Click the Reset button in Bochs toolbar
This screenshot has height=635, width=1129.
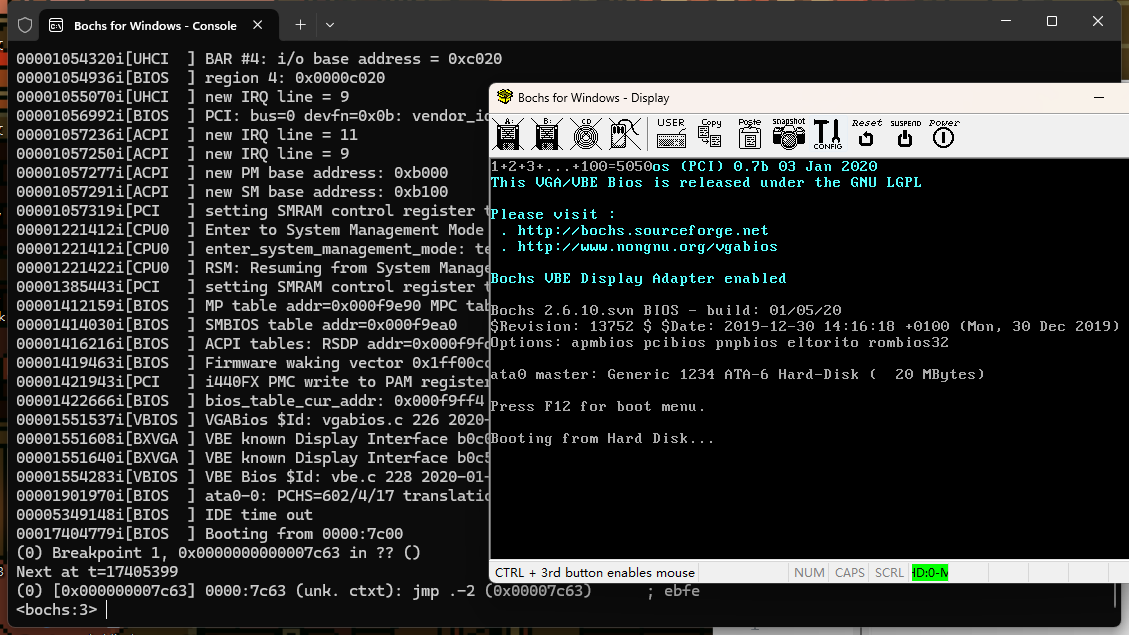click(866, 134)
